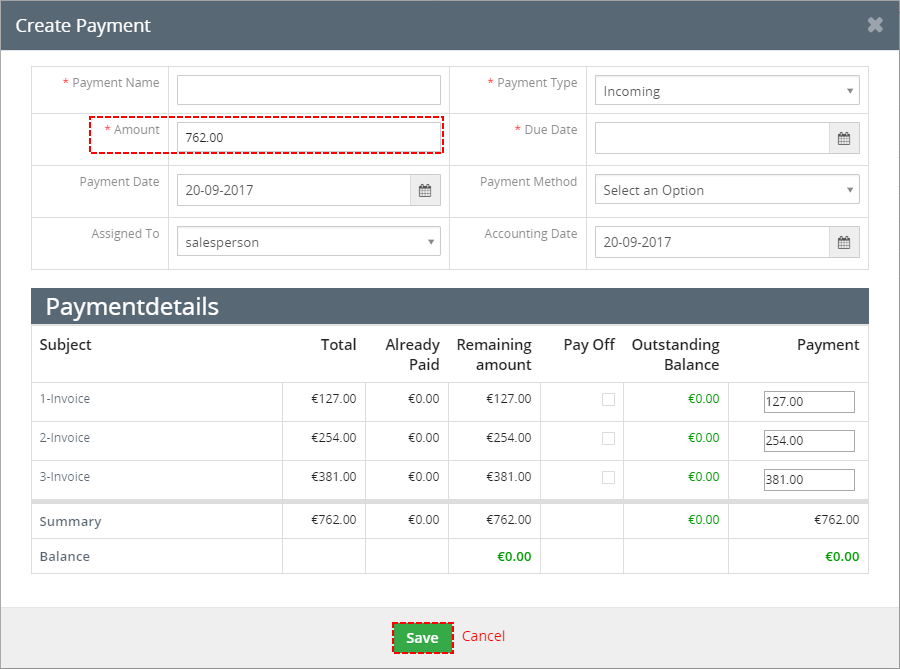Check Pay Off for 3-Invoice

608,477
